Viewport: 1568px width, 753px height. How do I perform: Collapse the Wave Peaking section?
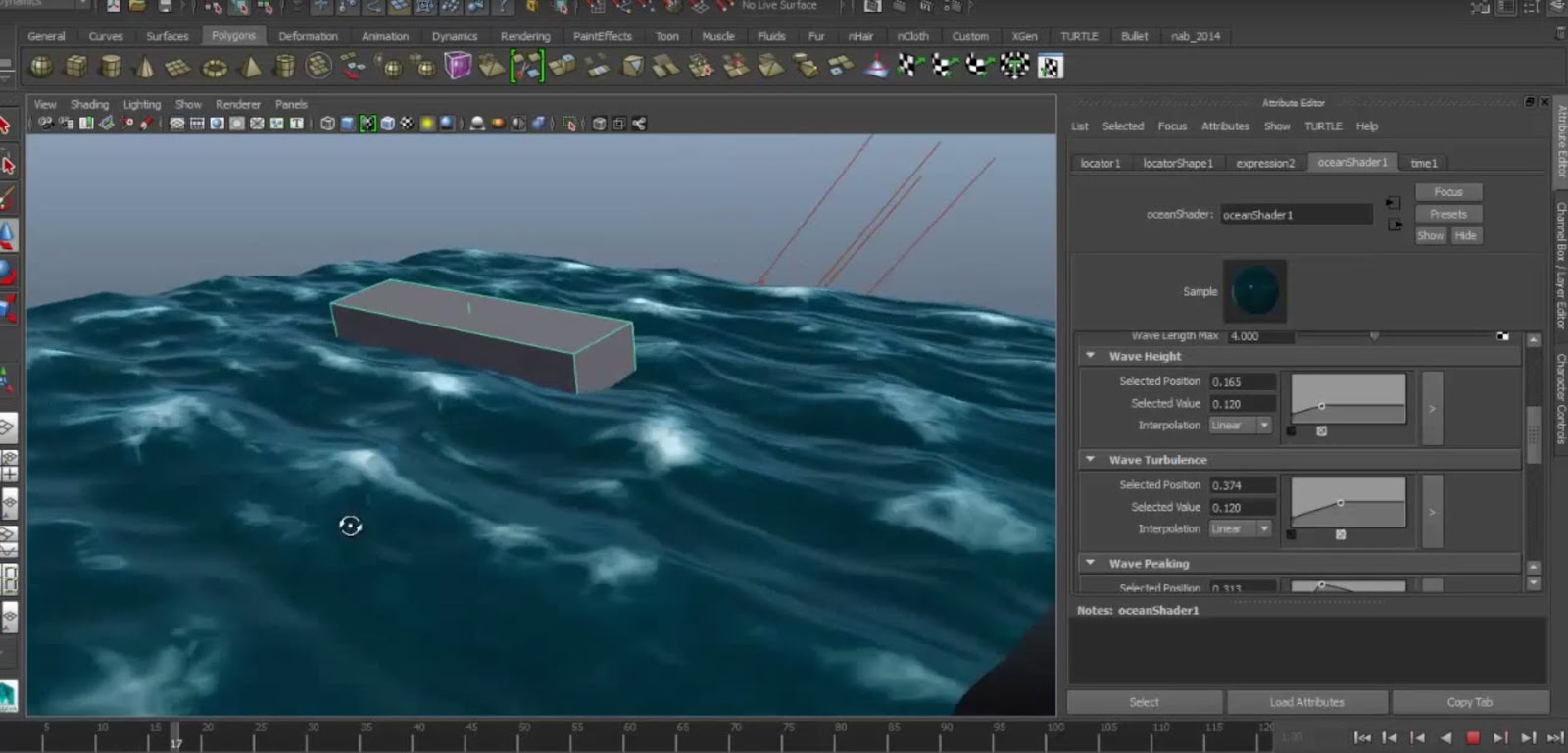pyautogui.click(x=1090, y=563)
